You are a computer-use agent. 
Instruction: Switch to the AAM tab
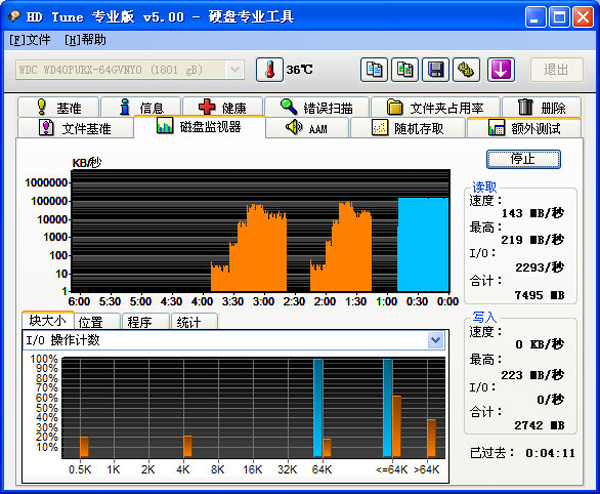click(307, 128)
